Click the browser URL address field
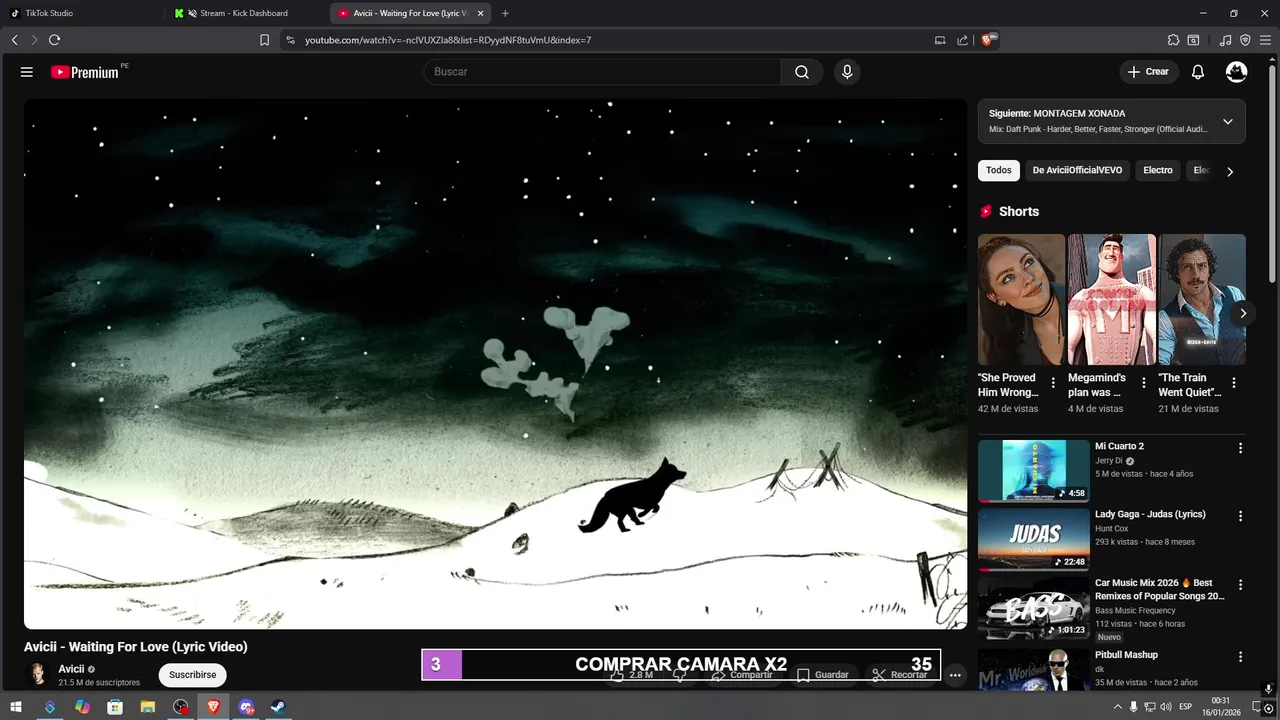Viewport: 1280px width, 720px height. click(x=610, y=40)
